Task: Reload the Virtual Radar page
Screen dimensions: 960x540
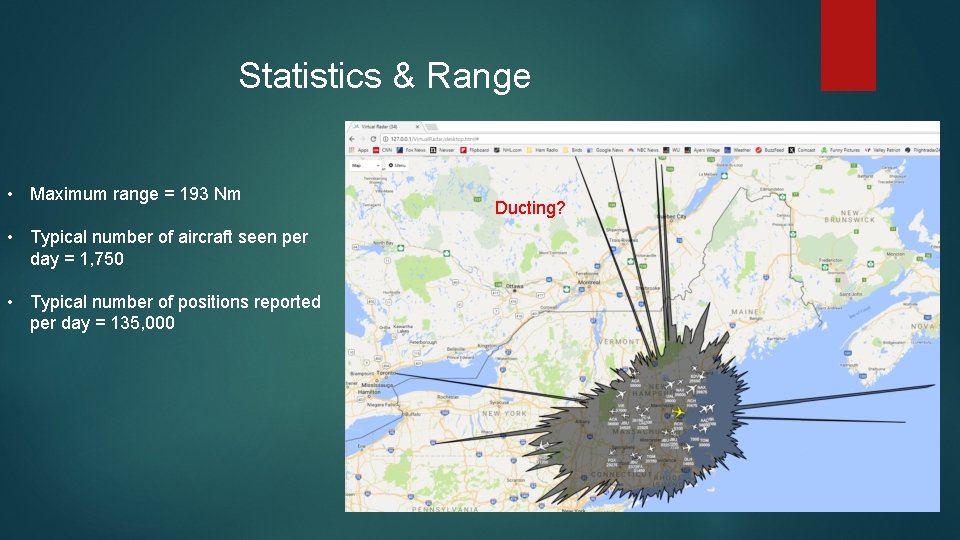Action: click(373, 139)
